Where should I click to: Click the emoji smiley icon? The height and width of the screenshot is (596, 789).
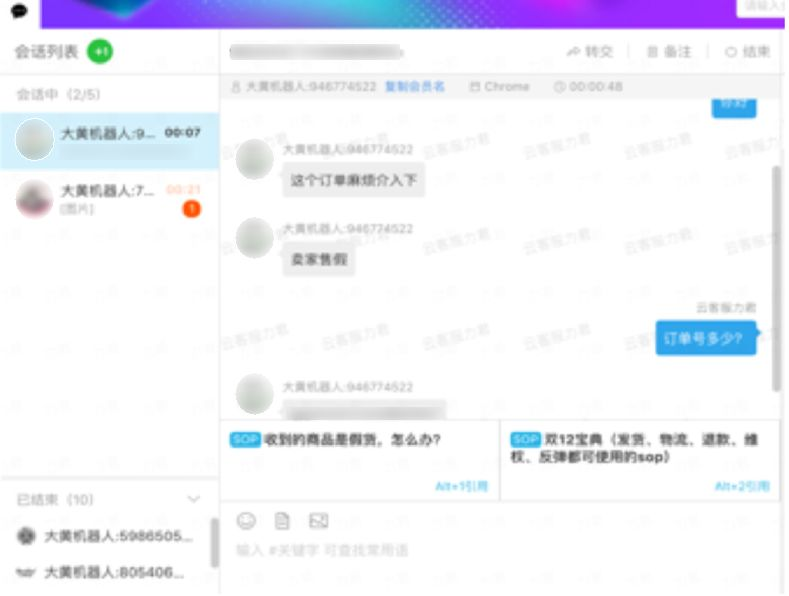246,520
